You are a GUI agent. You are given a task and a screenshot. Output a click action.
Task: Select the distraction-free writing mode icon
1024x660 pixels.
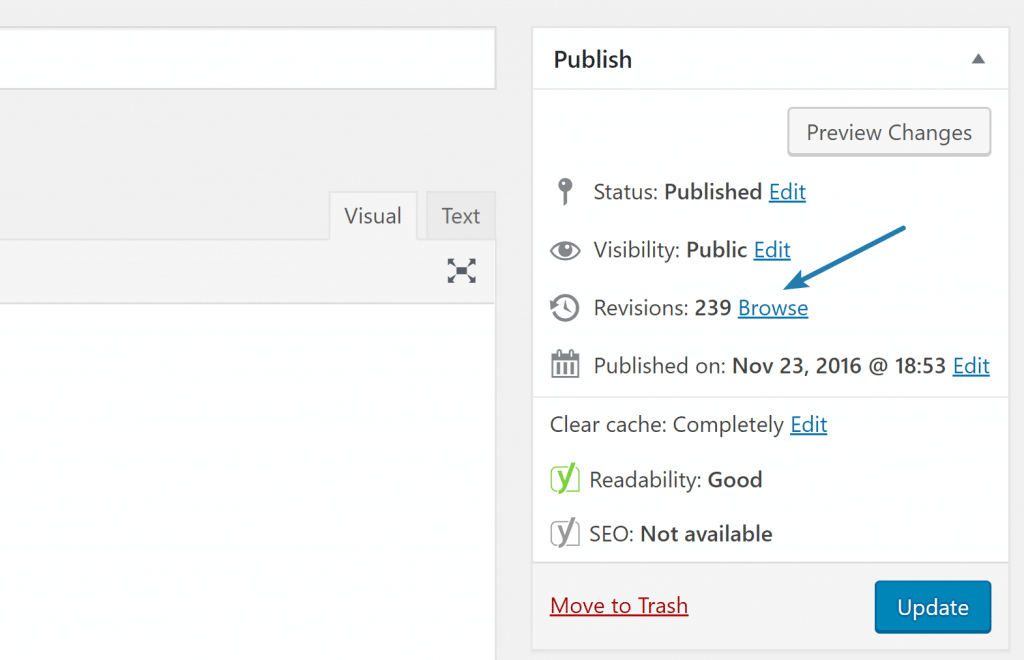coord(461,271)
